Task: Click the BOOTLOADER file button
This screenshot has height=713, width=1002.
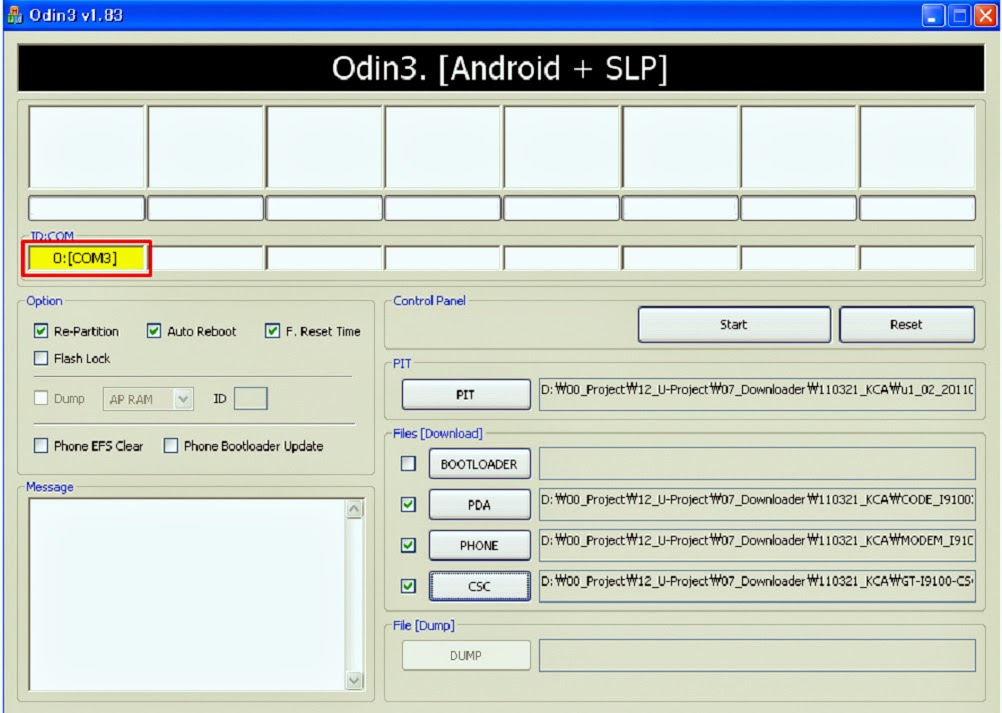Action: [x=479, y=464]
